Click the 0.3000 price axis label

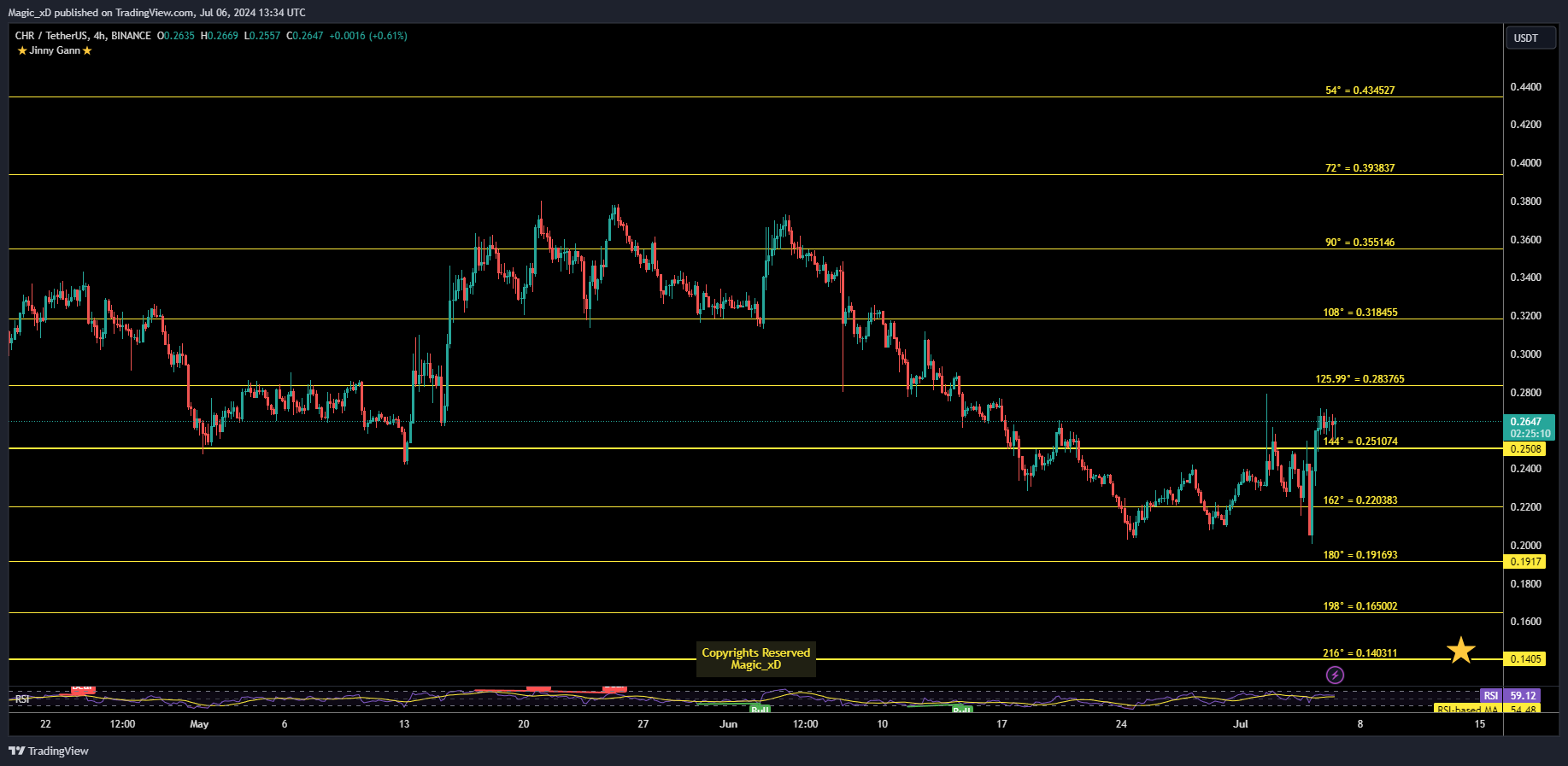pyautogui.click(x=1526, y=354)
